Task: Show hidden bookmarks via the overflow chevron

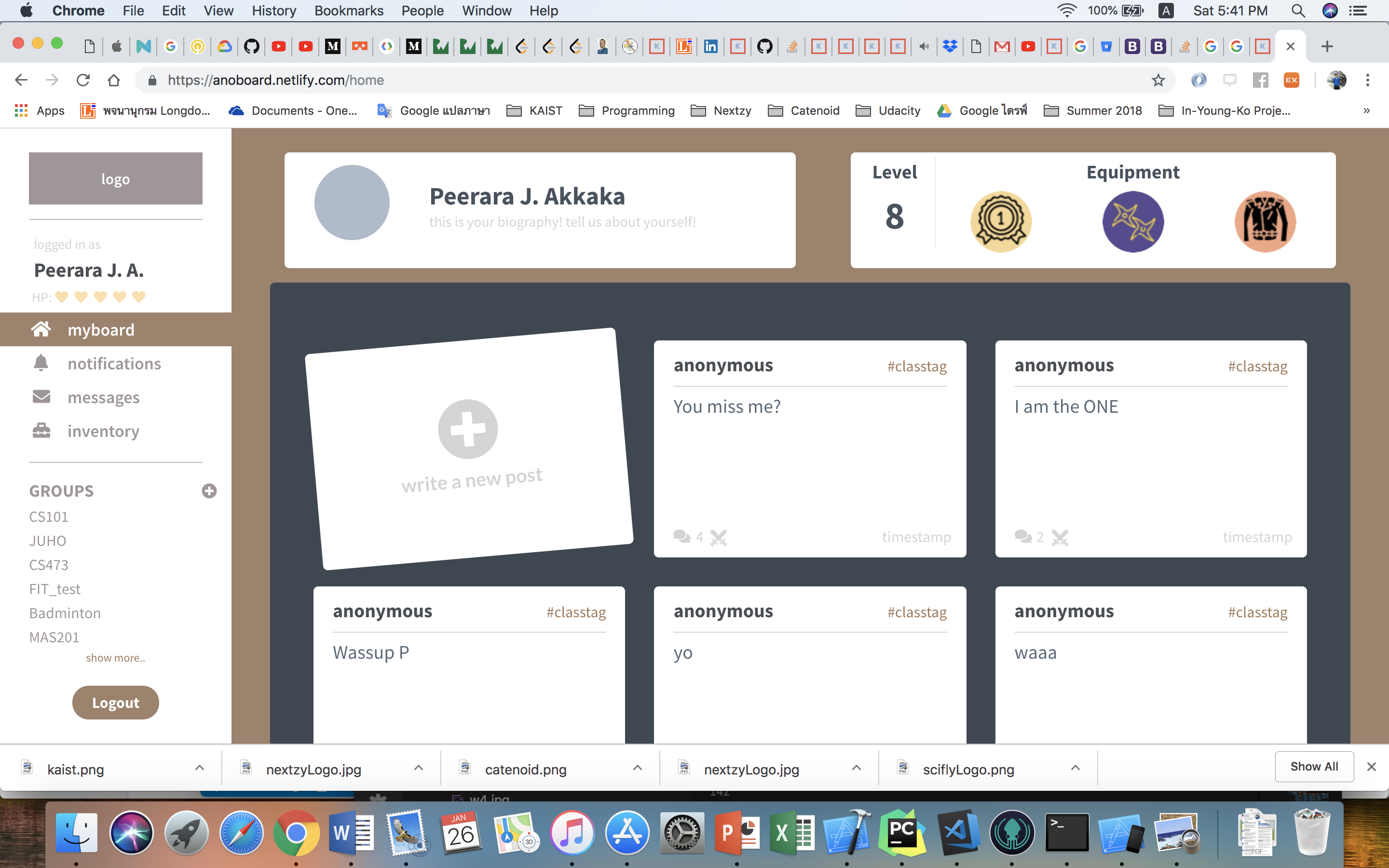Action: pos(1367,111)
